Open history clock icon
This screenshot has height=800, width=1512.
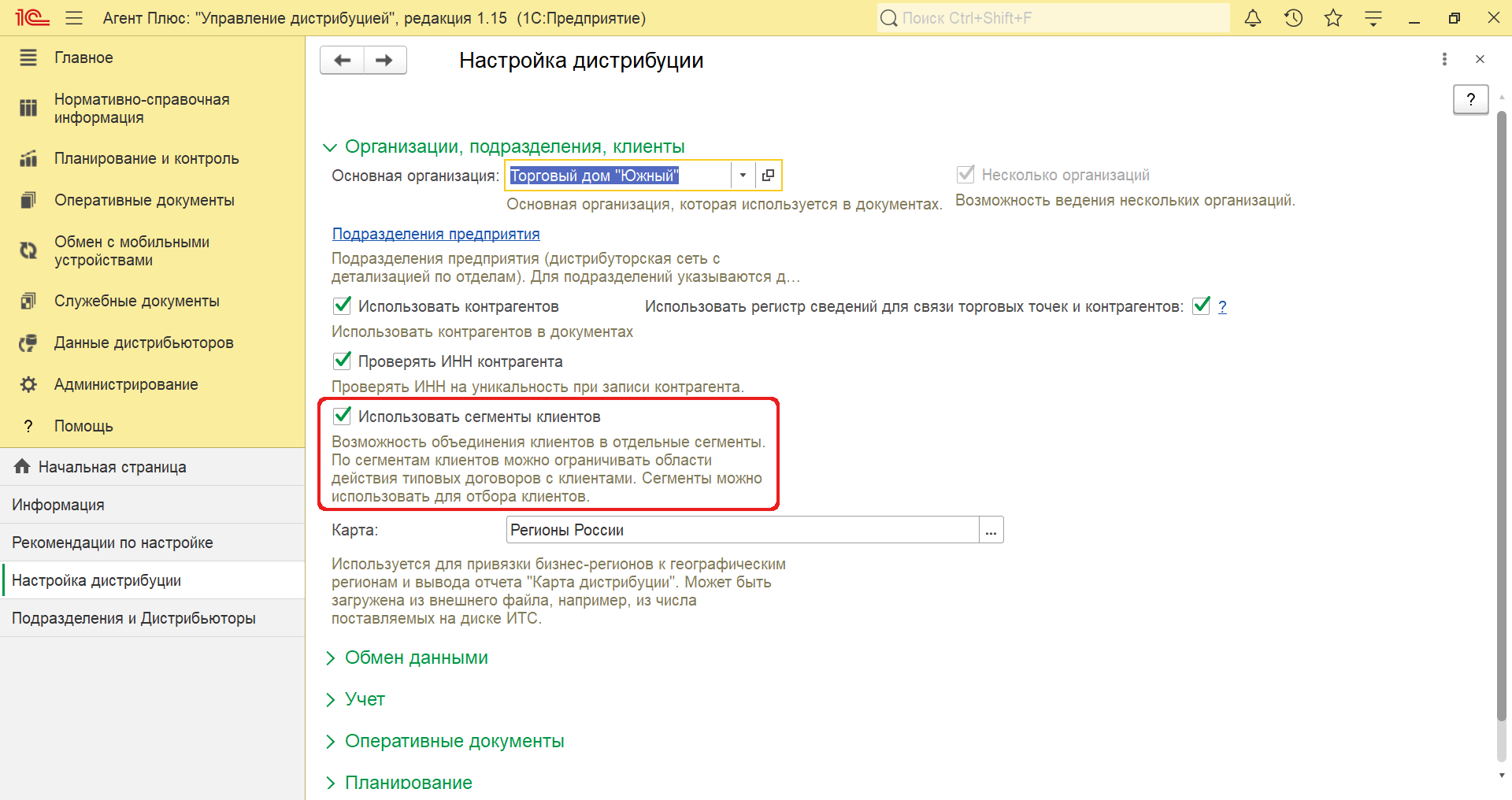(x=1293, y=17)
